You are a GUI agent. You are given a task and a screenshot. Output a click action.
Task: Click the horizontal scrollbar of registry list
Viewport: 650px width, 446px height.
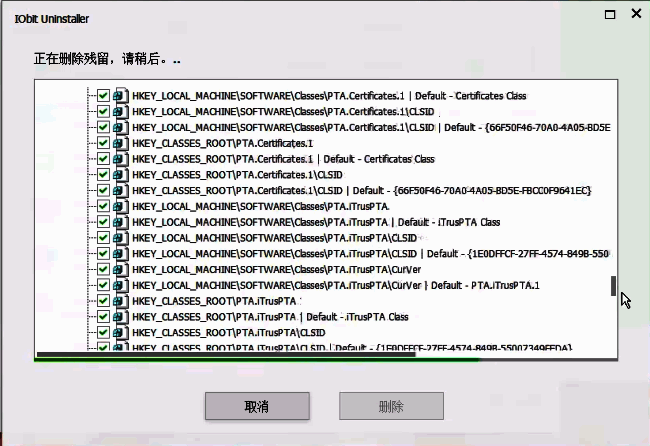pos(226,354)
